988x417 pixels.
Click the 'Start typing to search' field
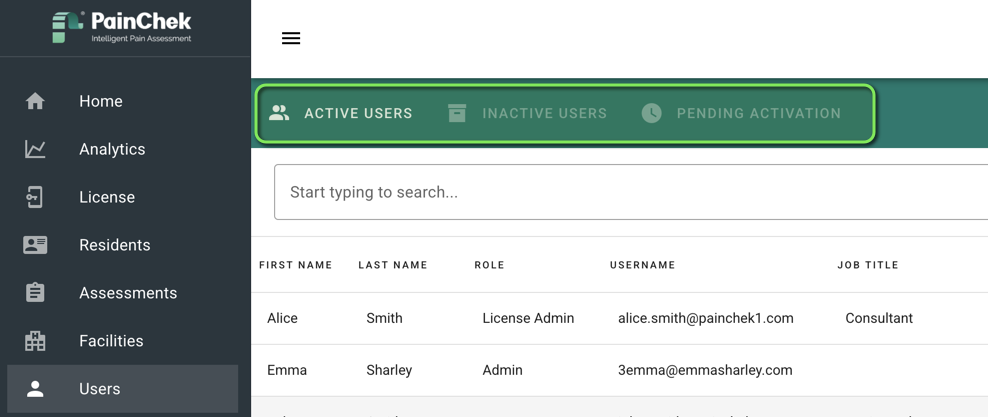631,192
